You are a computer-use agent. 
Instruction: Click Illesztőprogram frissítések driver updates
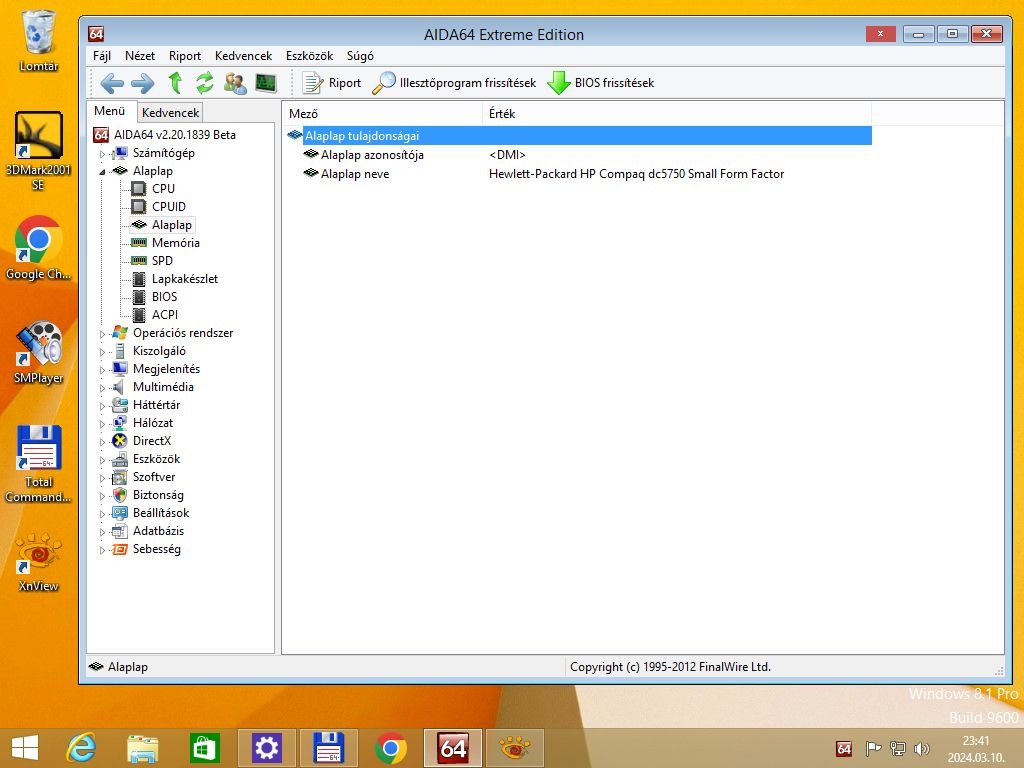point(454,83)
